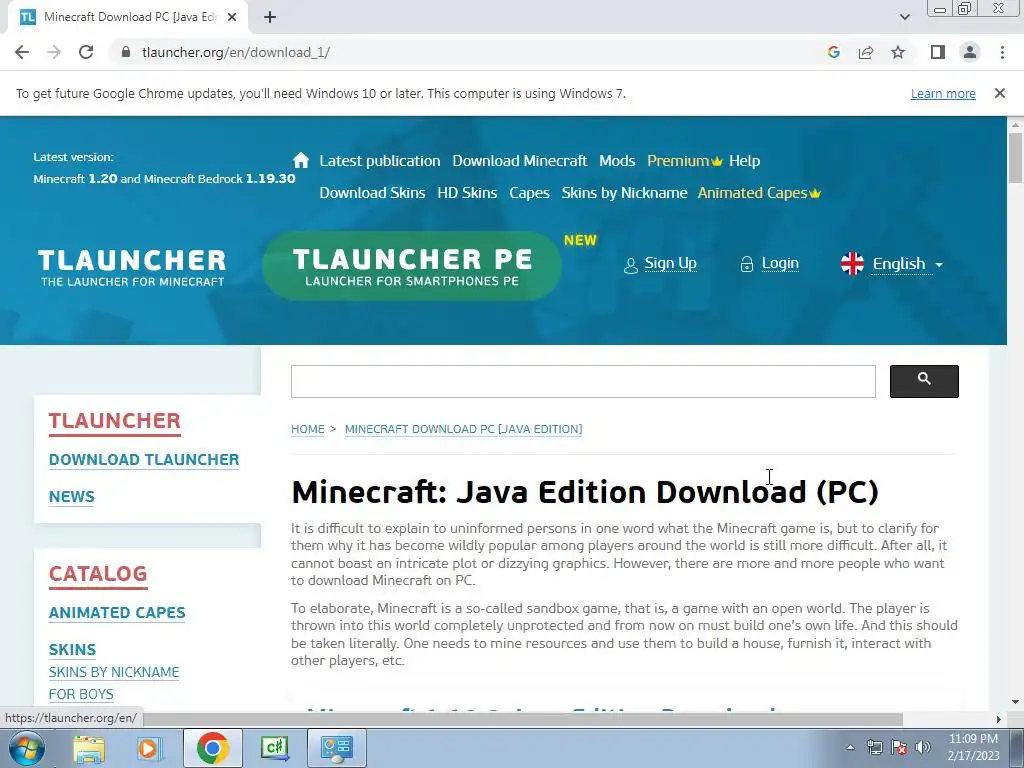Open the control panel taskbar item
Screen dimensions: 1024x768
336,748
